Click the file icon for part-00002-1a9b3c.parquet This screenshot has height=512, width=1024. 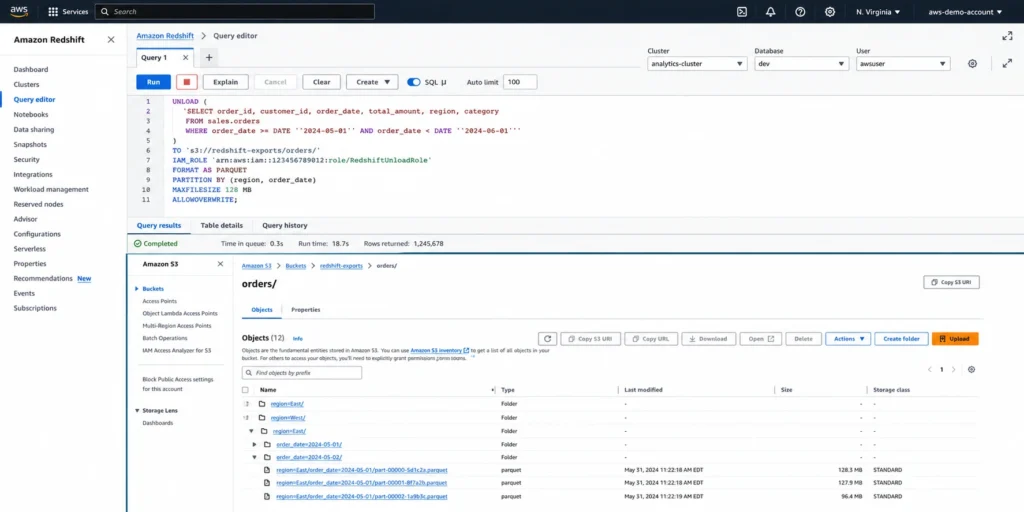pyautogui.click(x=267, y=496)
